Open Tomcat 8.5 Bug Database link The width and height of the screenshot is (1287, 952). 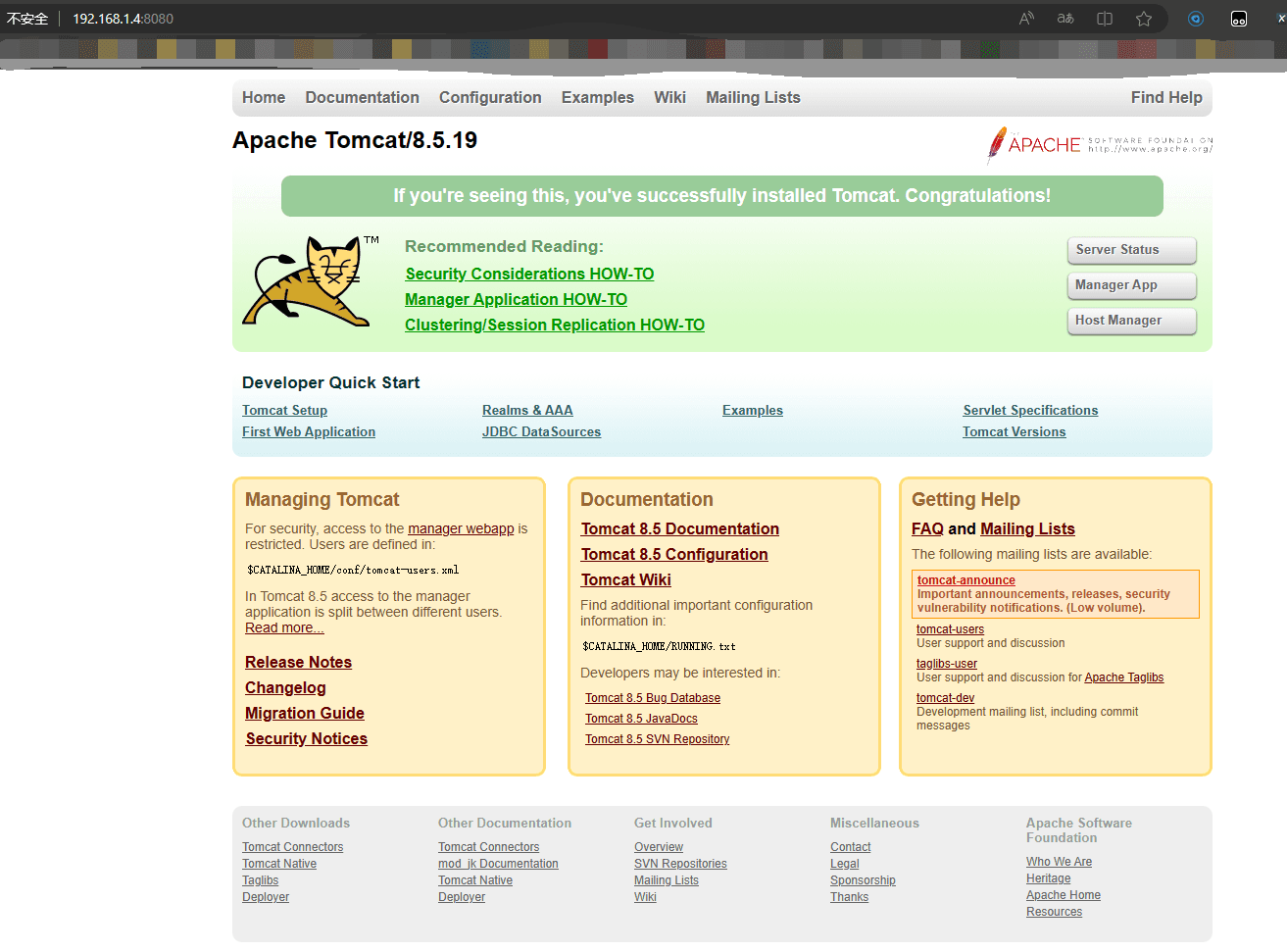pos(653,698)
